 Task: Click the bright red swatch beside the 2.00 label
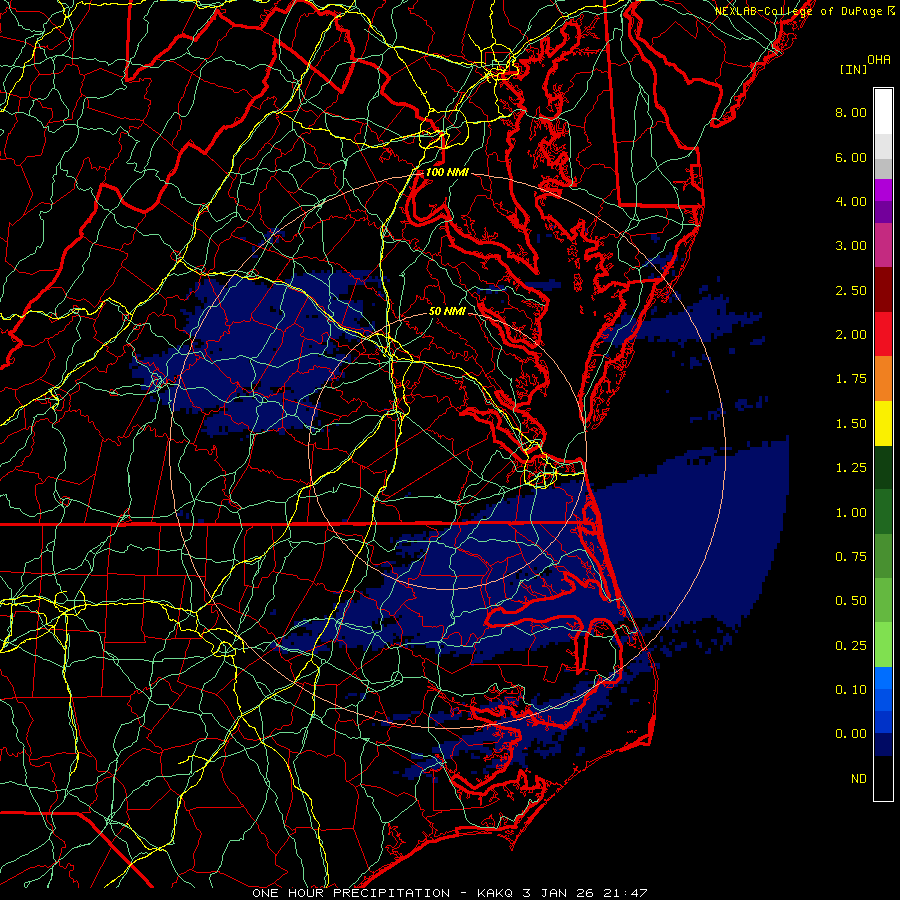coord(883,334)
